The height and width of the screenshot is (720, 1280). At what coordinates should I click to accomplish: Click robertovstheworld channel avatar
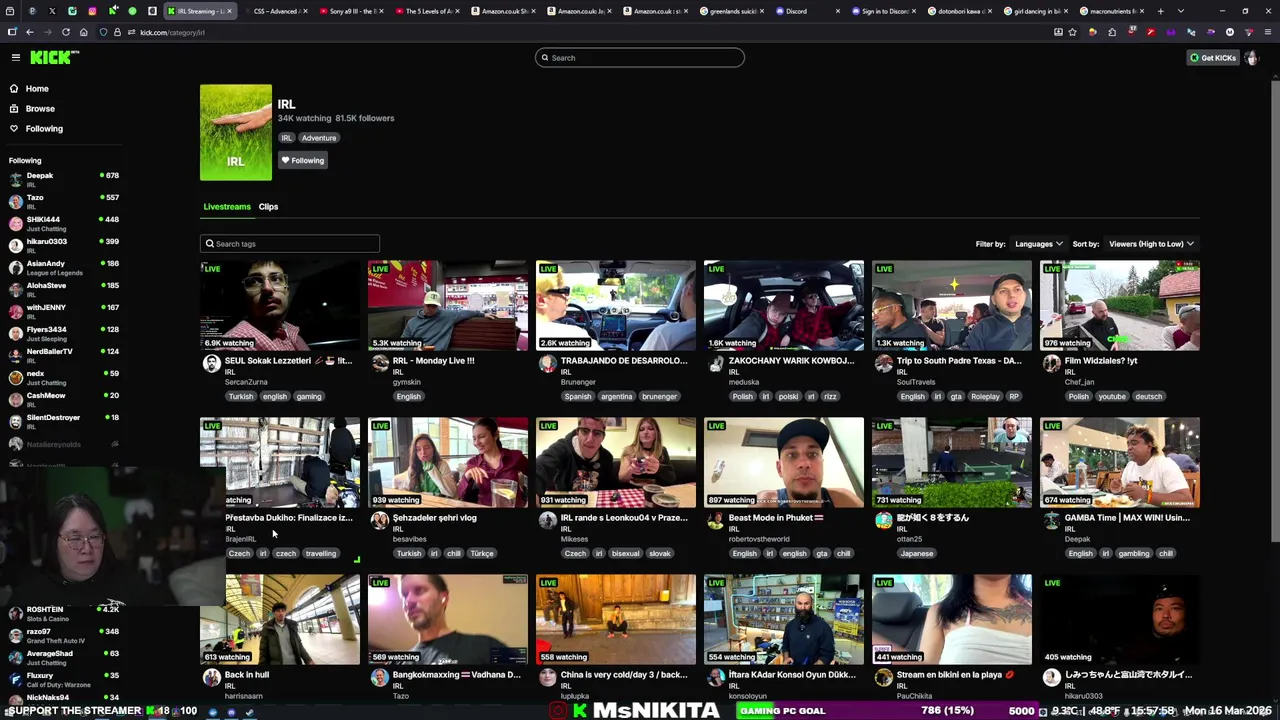[x=715, y=521]
